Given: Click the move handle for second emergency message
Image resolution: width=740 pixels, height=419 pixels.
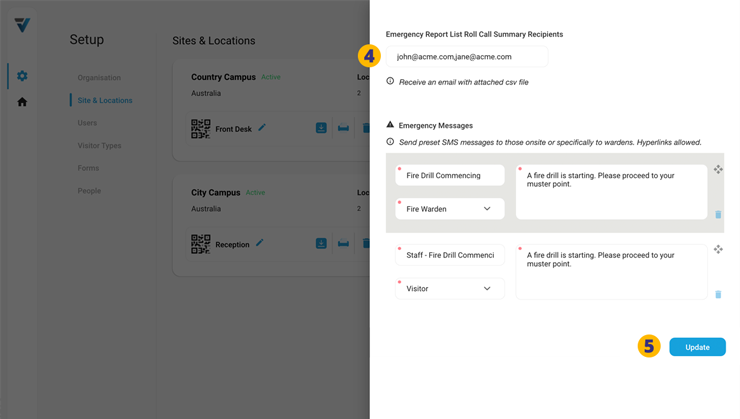Looking at the screenshot, I should click(718, 250).
